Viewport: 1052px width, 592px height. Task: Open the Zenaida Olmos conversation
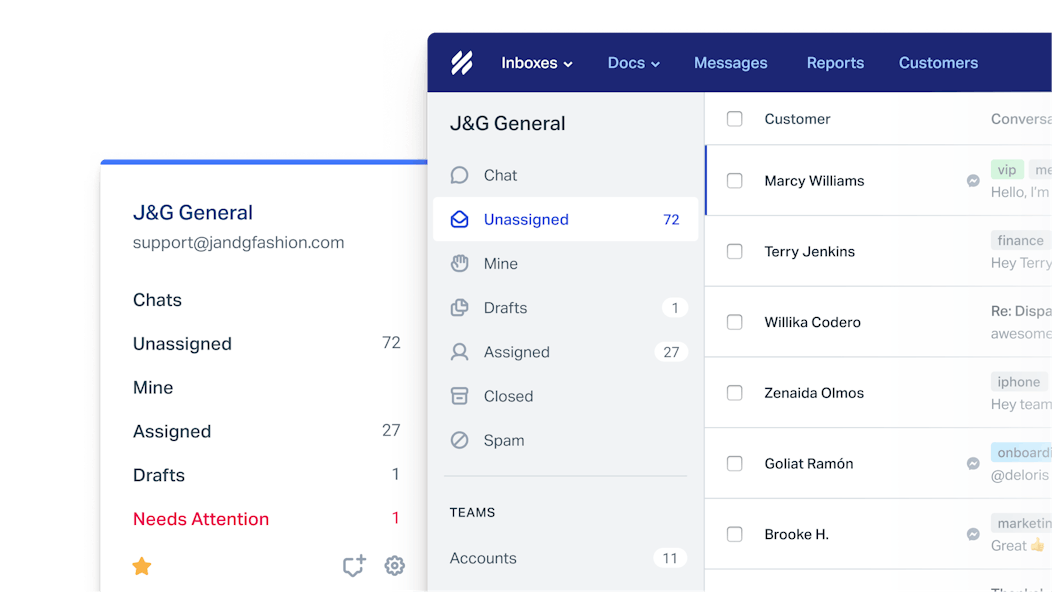click(x=879, y=393)
